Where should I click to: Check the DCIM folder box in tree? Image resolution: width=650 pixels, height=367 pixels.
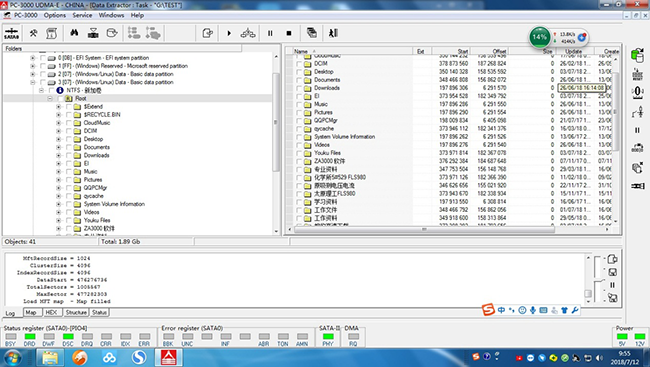point(69,131)
